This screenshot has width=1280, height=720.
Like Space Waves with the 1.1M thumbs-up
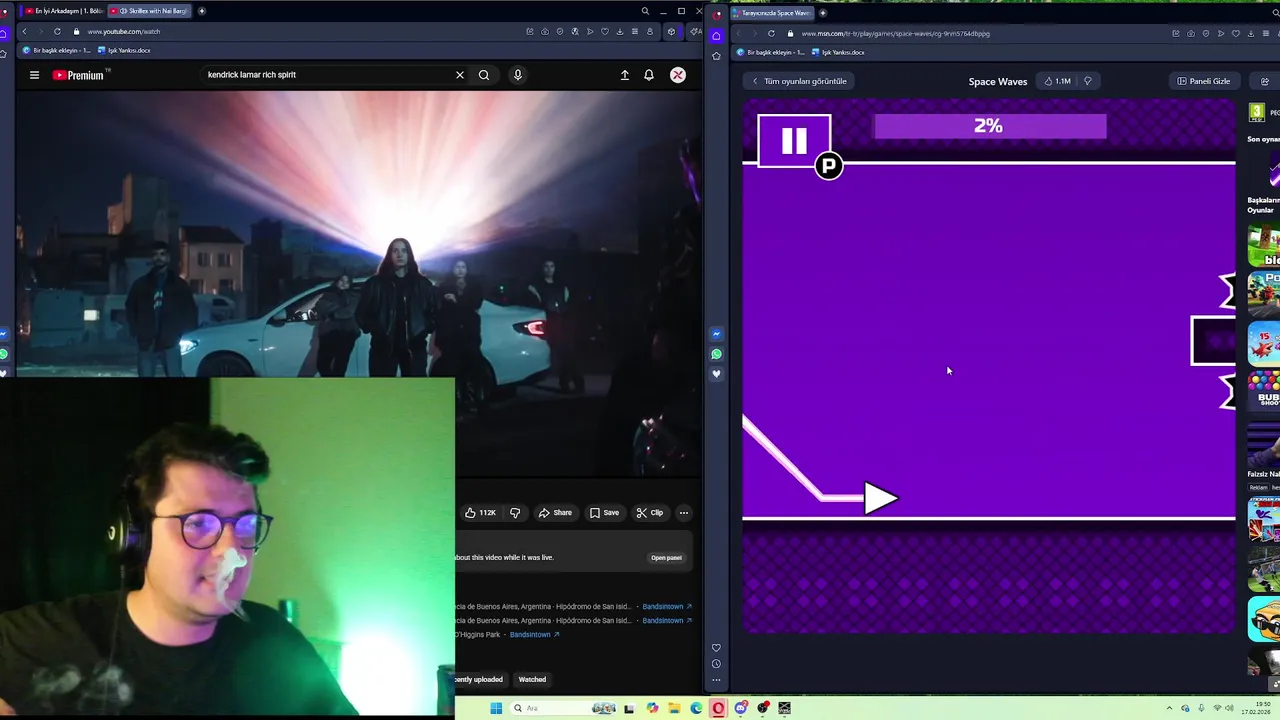click(x=1056, y=81)
